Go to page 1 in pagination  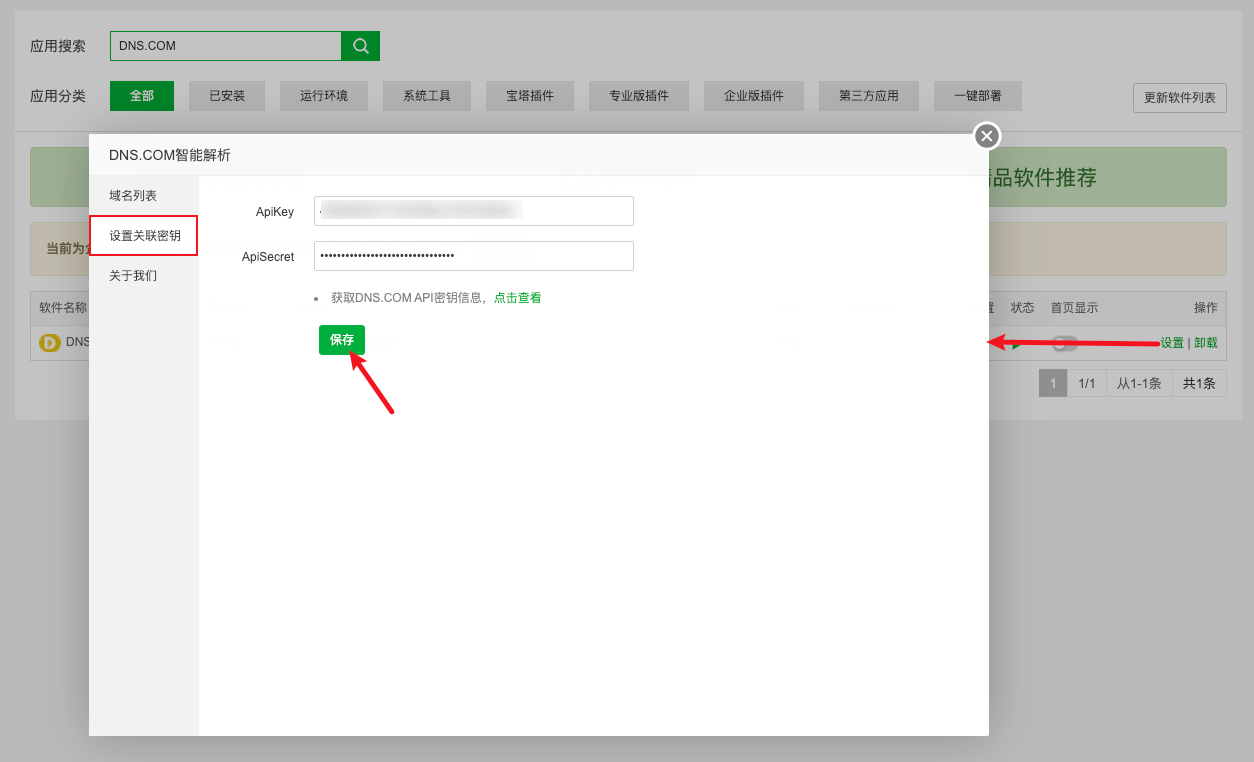point(1053,383)
